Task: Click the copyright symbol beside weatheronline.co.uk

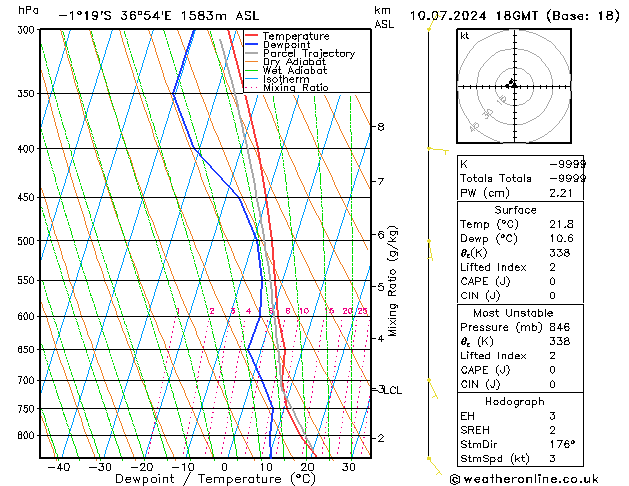Action: click(x=457, y=477)
